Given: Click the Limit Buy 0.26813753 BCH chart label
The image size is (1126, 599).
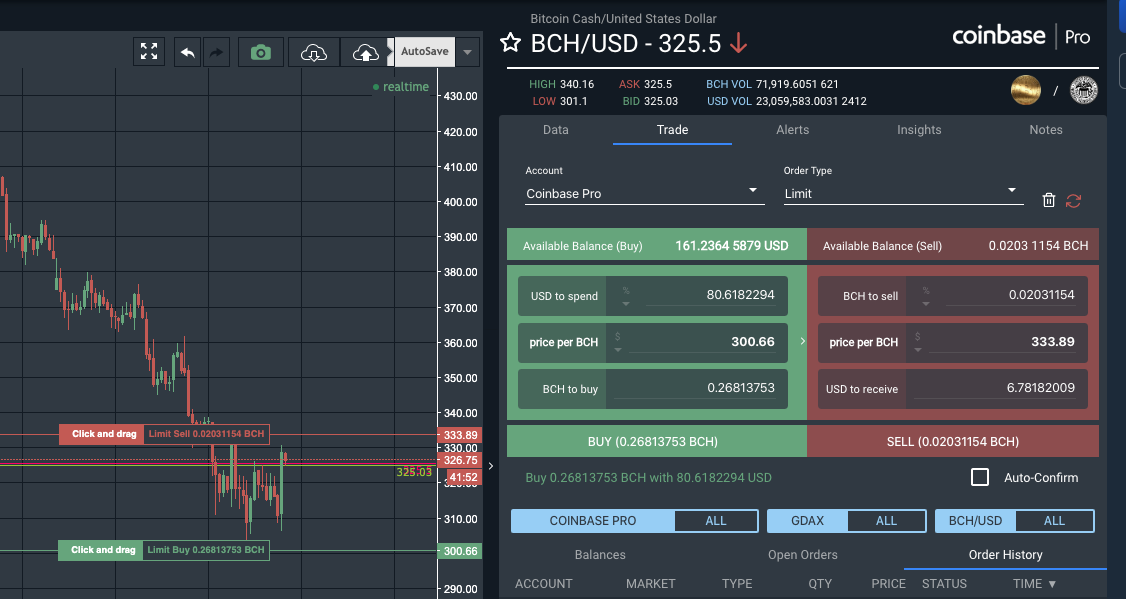Looking at the screenshot, I should [205, 550].
